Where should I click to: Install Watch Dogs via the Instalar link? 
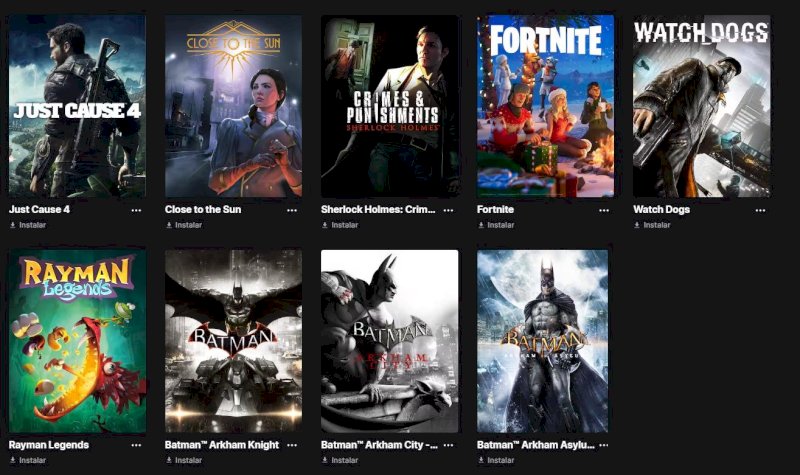coord(652,225)
